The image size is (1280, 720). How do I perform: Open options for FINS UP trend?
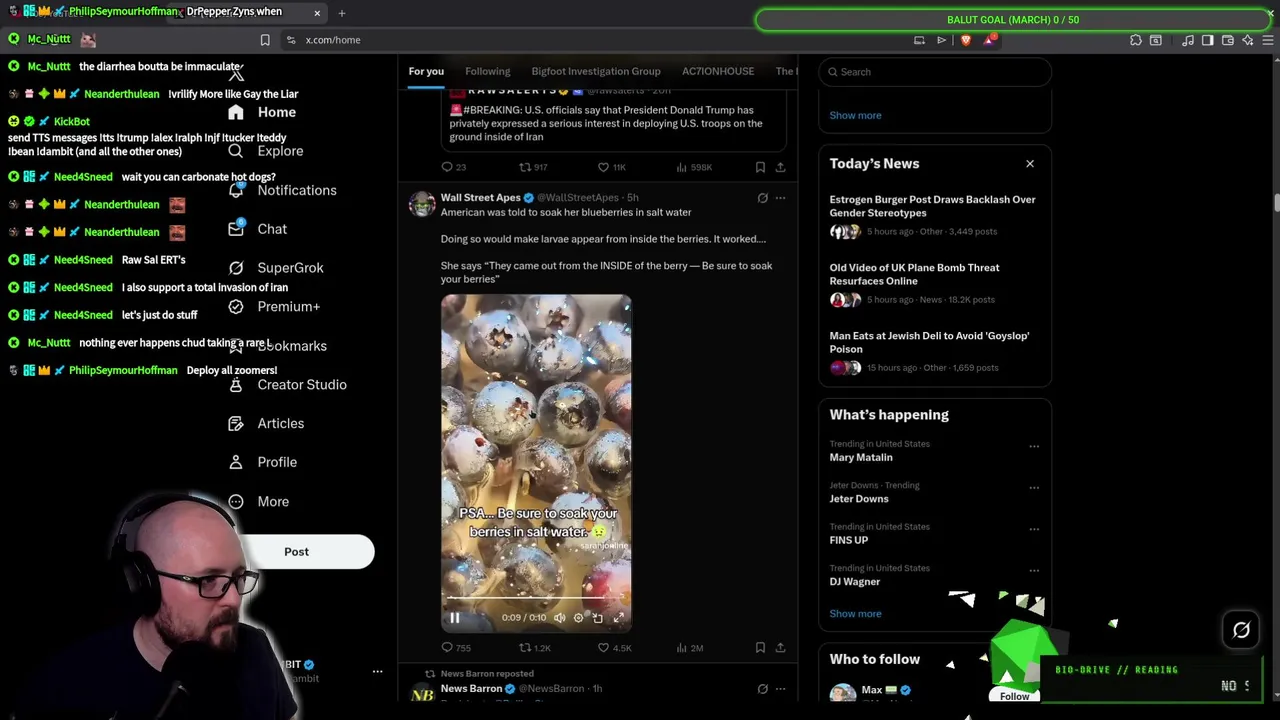coord(1034,529)
